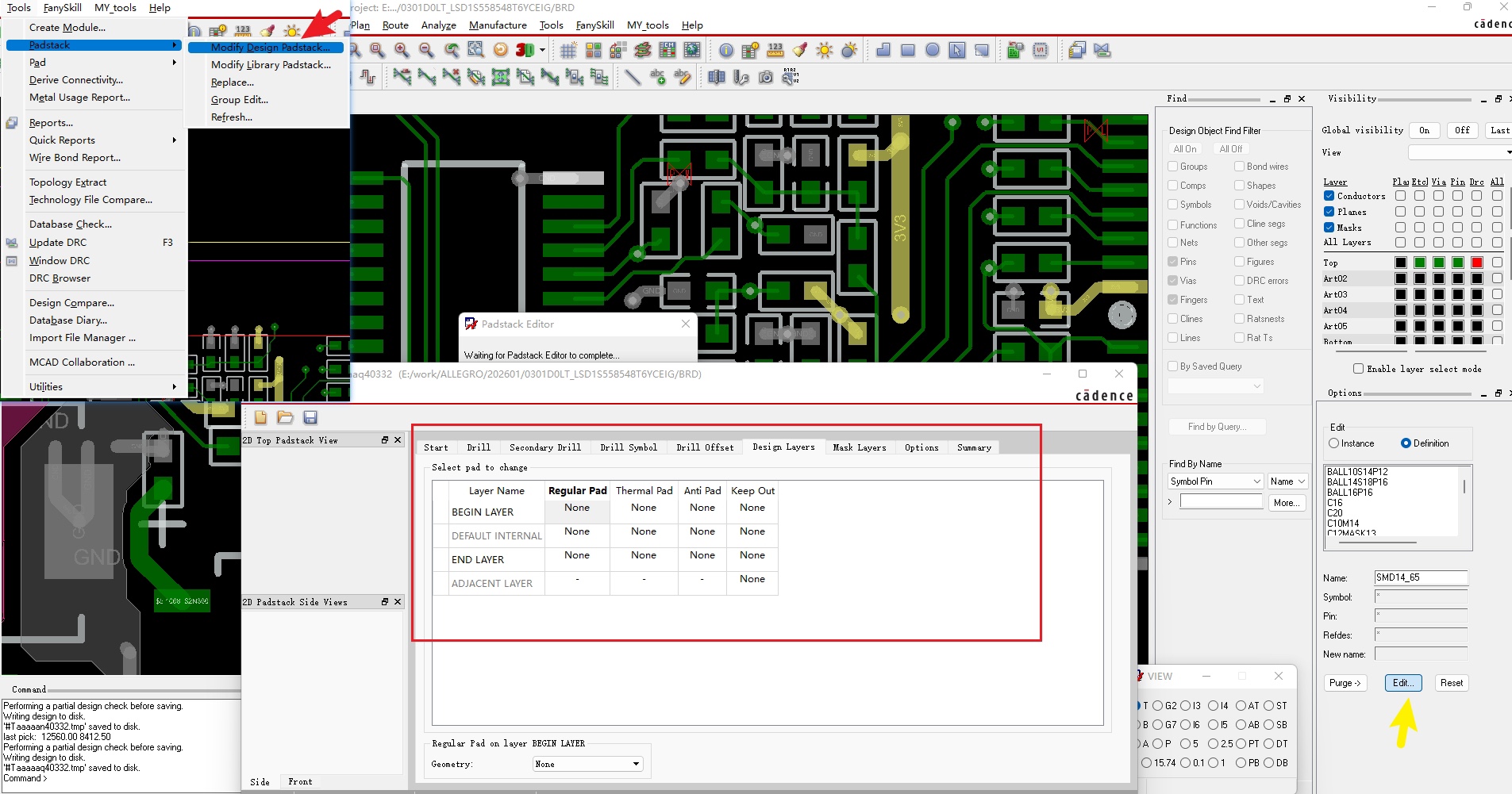Click the edit text abc pencil icon
1512x794 pixels.
coord(682,77)
